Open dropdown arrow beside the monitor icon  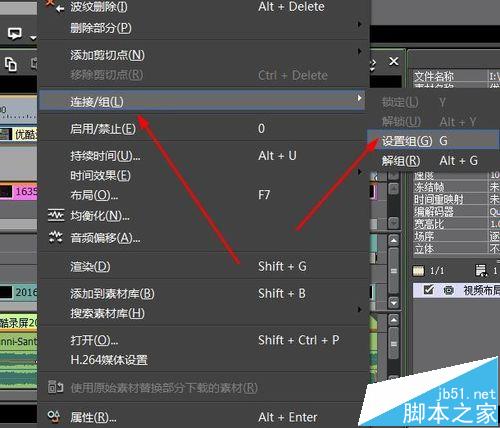tap(33, 37)
